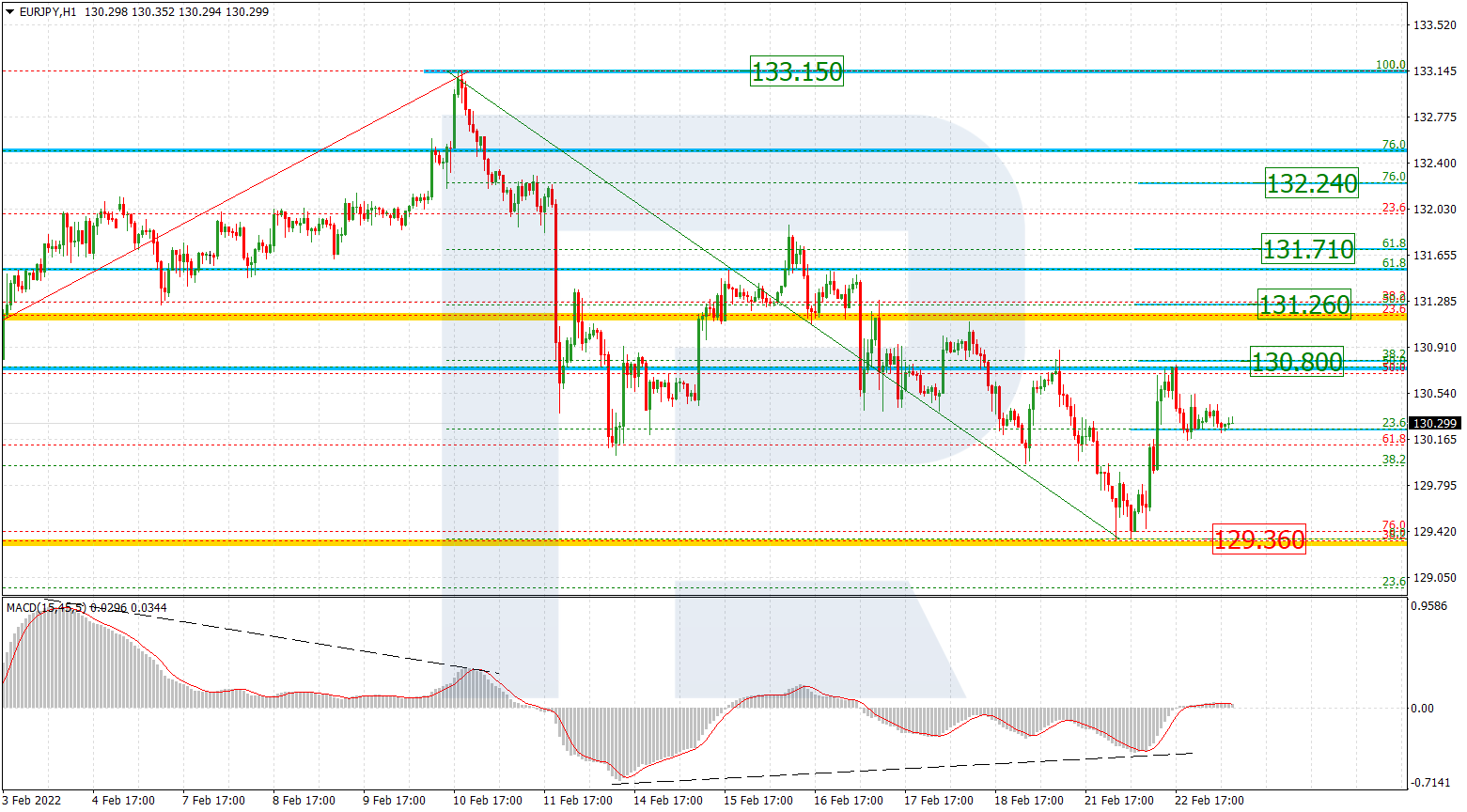The height and width of the screenshot is (812, 1467).
Task: Click 130.540 on the price axis
Action: point(1435,394)
